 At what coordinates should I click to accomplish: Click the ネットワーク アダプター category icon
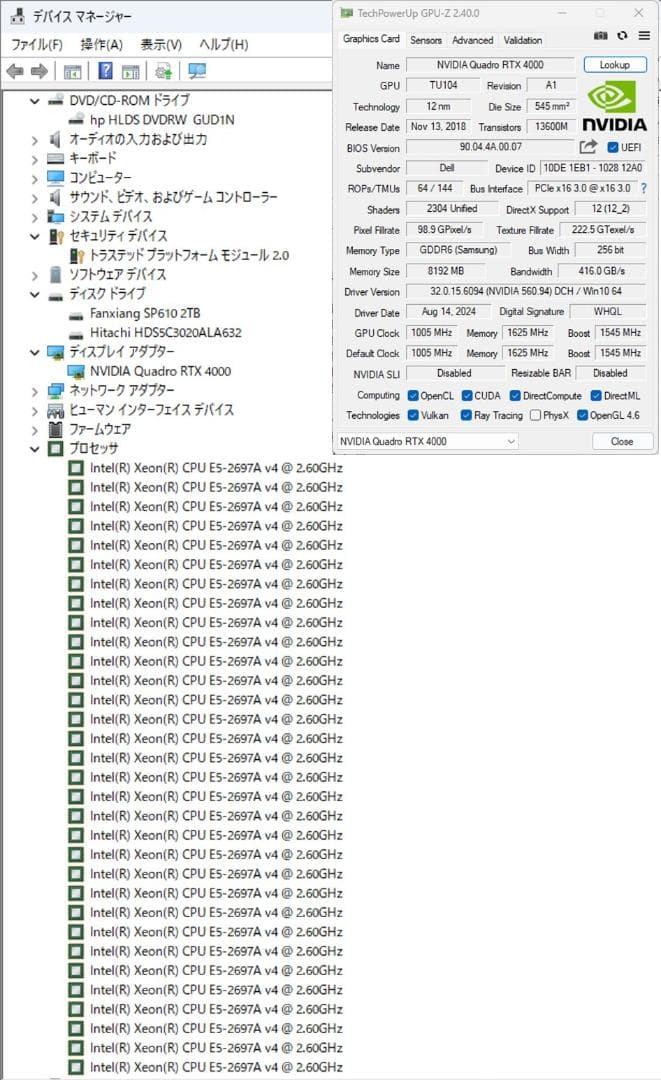coord(56,391)
